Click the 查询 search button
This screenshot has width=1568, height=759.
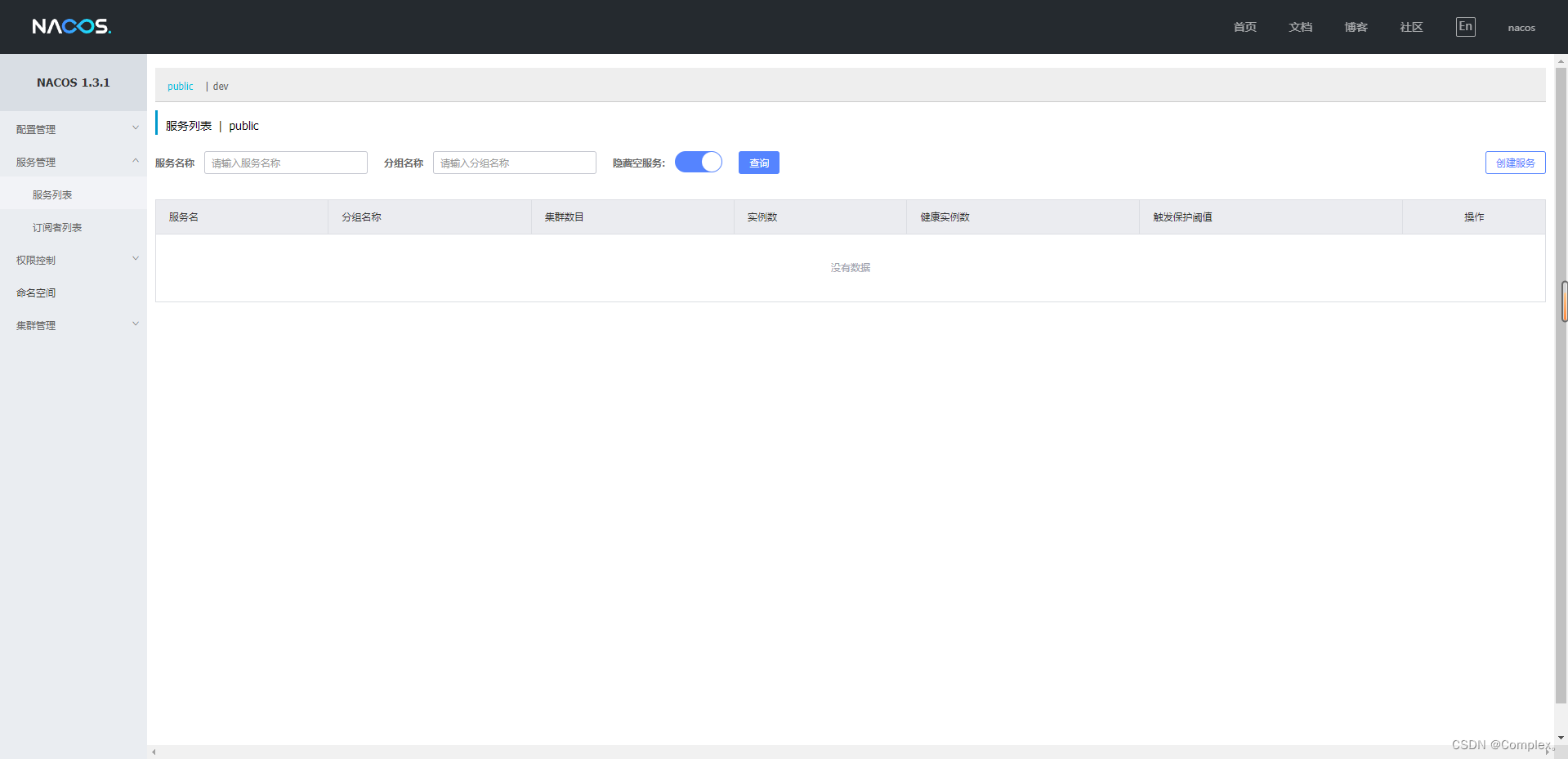click(x=758, y=162)
